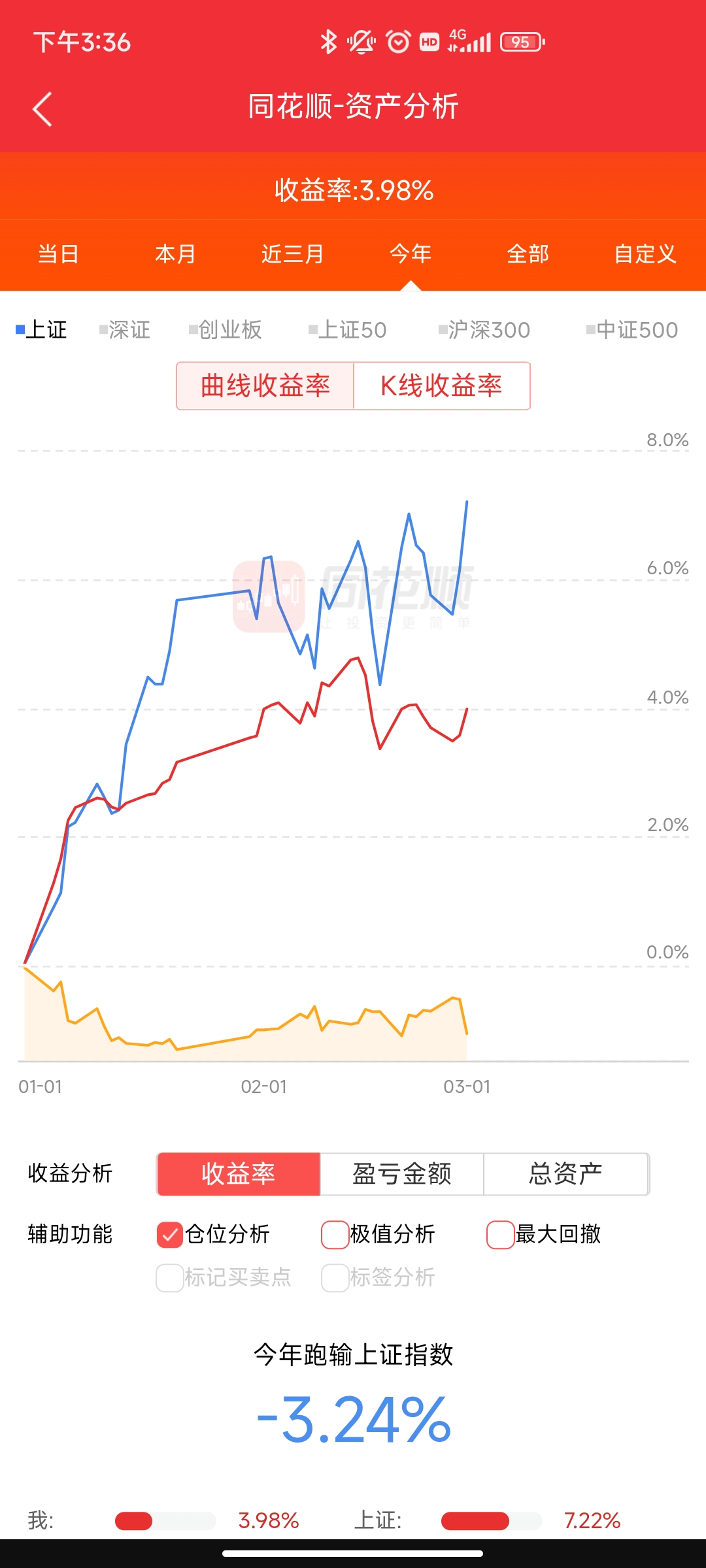Tap the alarm clock status icon
This screenshot has width=706, height=1568.
click(398, 42)
